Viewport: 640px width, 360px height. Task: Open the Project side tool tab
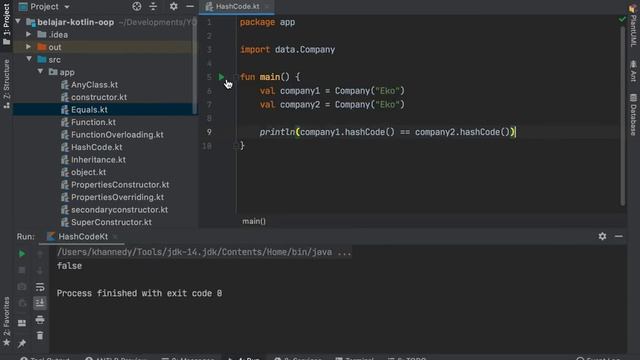click(x=6, y=24)
